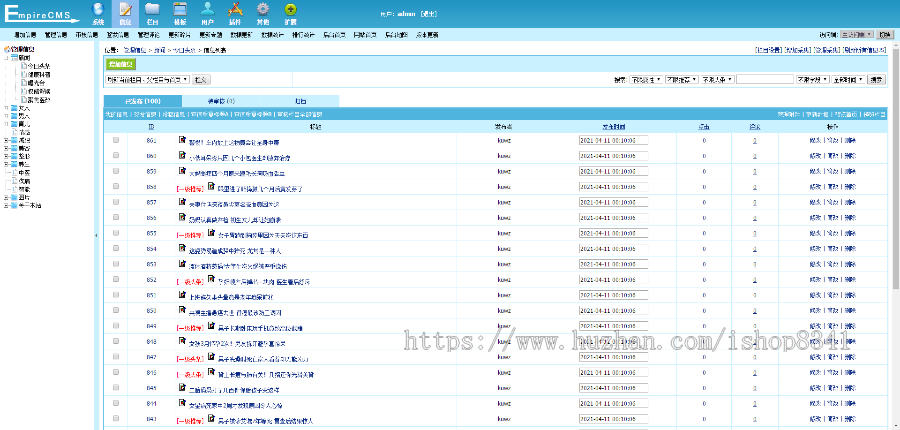Open the 系统 (System) globe icon
Image resolution: width=900 pixels, height=430 pixels.
tap(97, 13)
